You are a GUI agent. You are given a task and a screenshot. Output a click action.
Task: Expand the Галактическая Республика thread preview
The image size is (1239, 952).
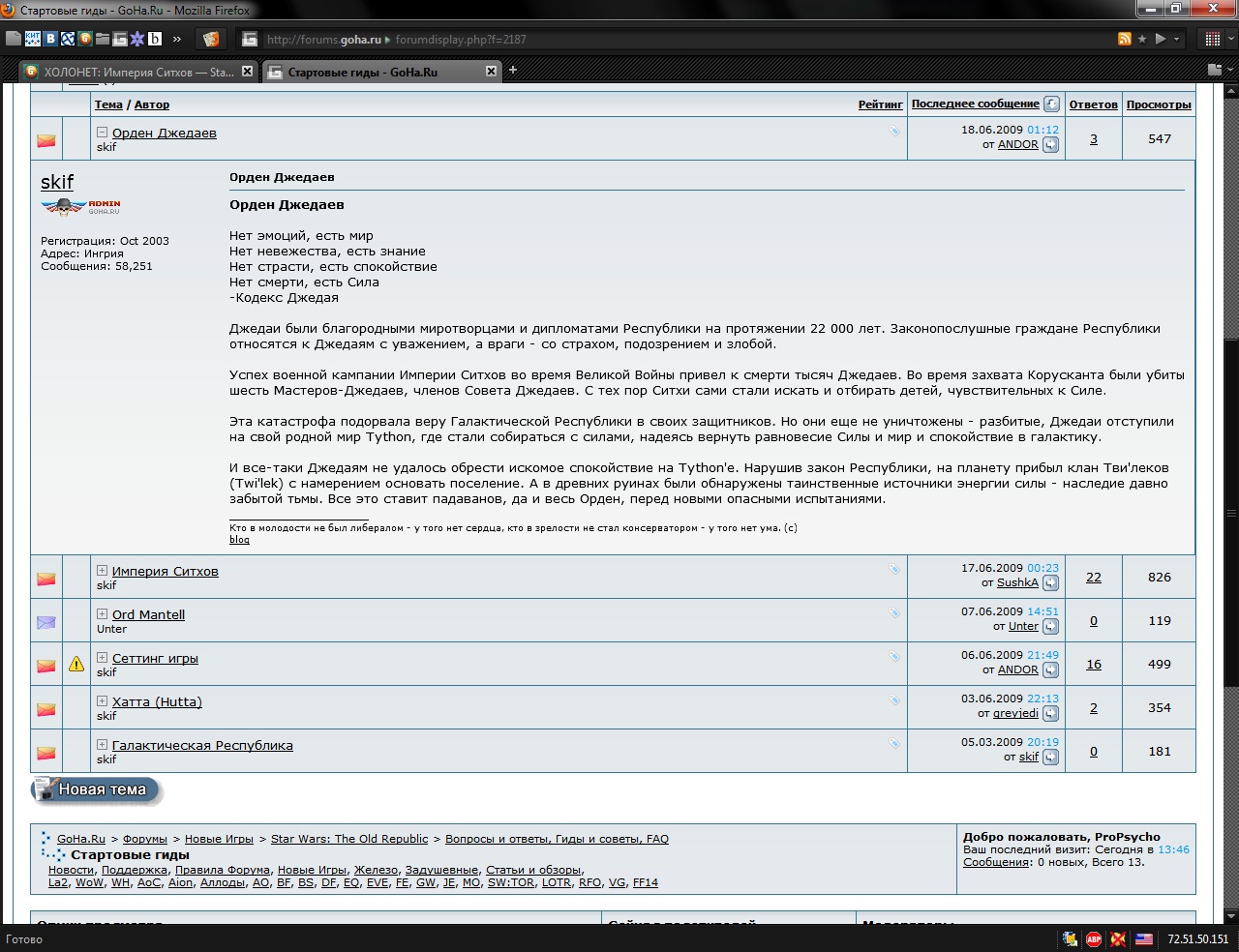[x=102, y=745]
